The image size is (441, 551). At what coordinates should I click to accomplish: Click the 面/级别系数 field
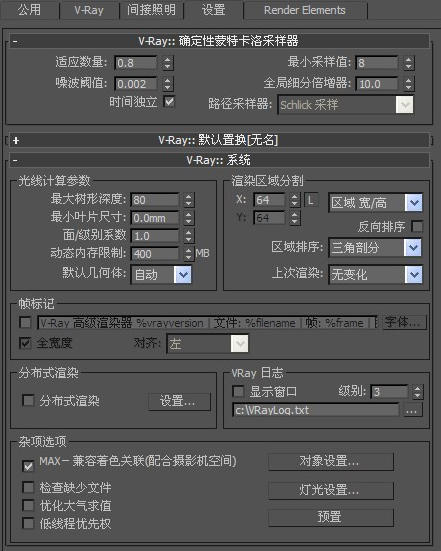[x=155, y=236]
